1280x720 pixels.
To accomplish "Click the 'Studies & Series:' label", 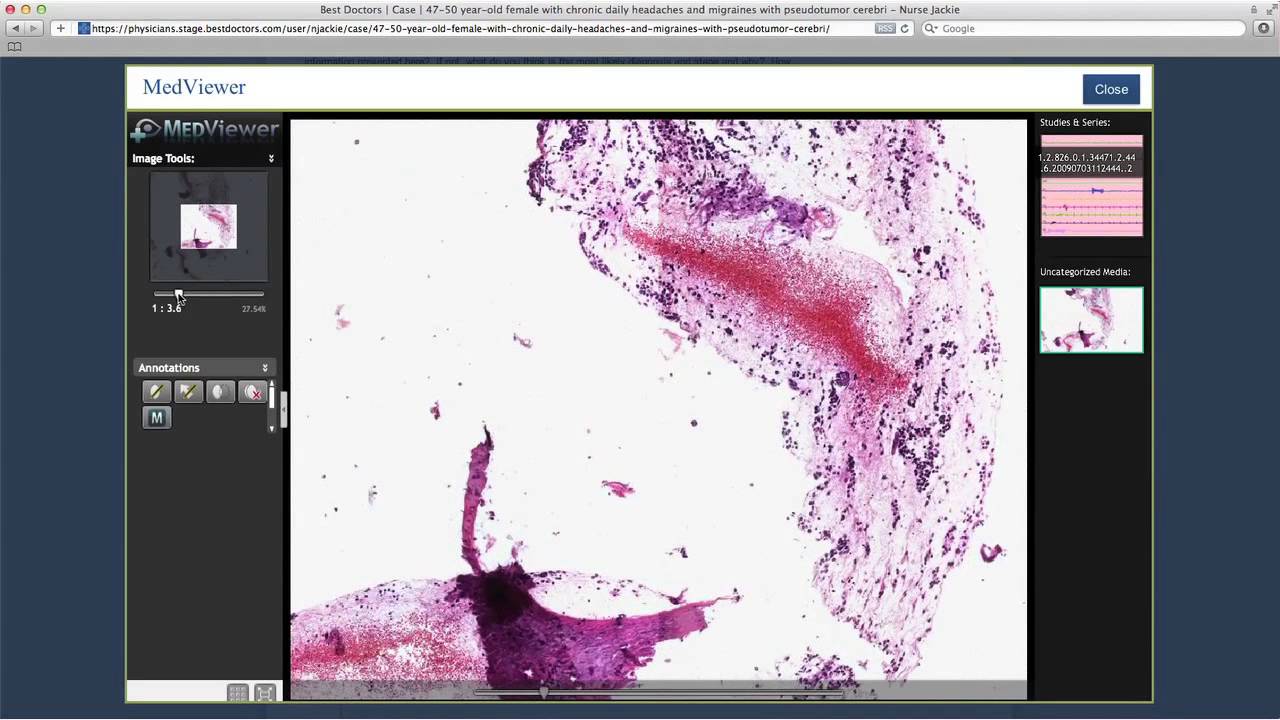I will [x=1075, y=122].
